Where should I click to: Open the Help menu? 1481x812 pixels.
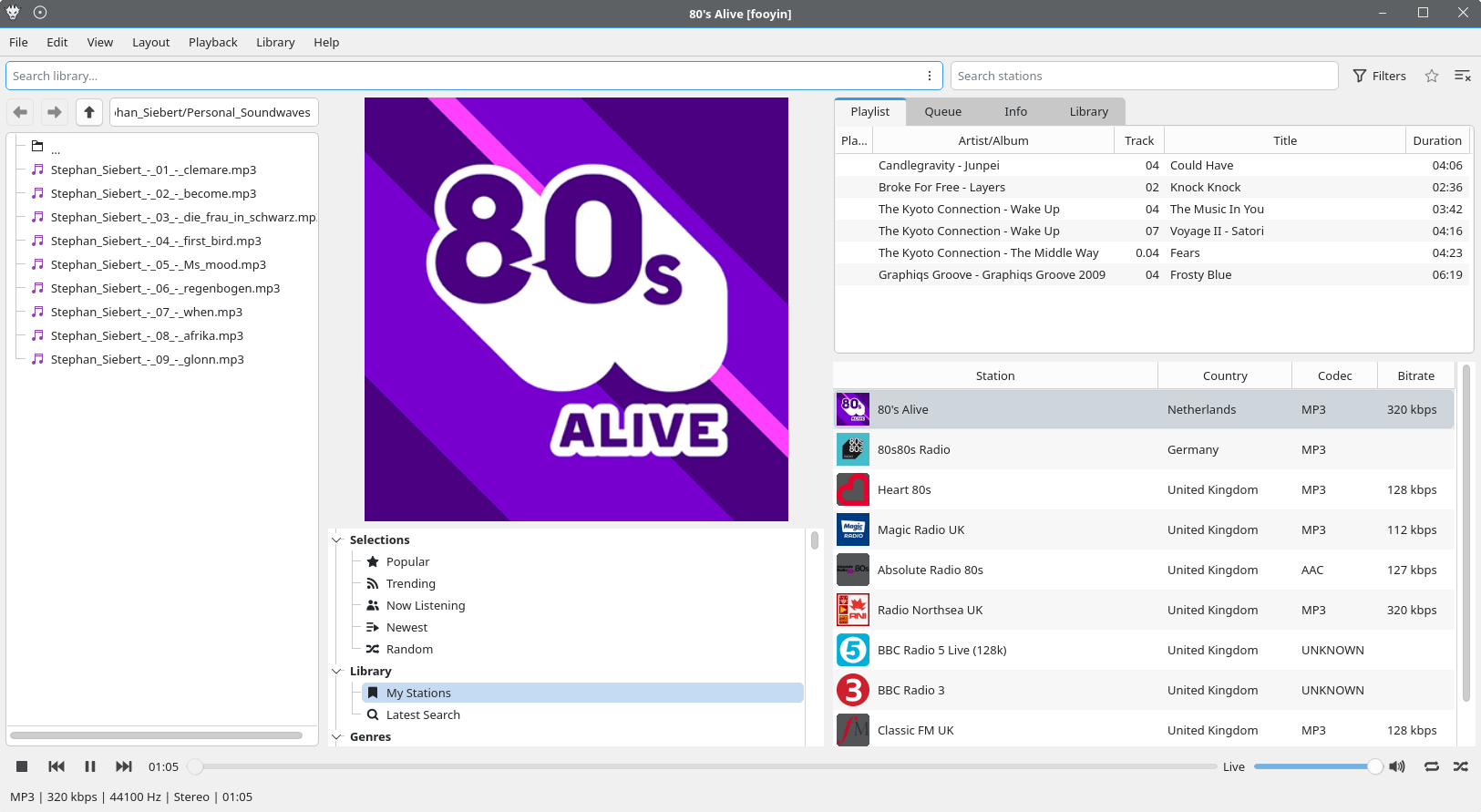pyautogui.click(x=326, y=42)
